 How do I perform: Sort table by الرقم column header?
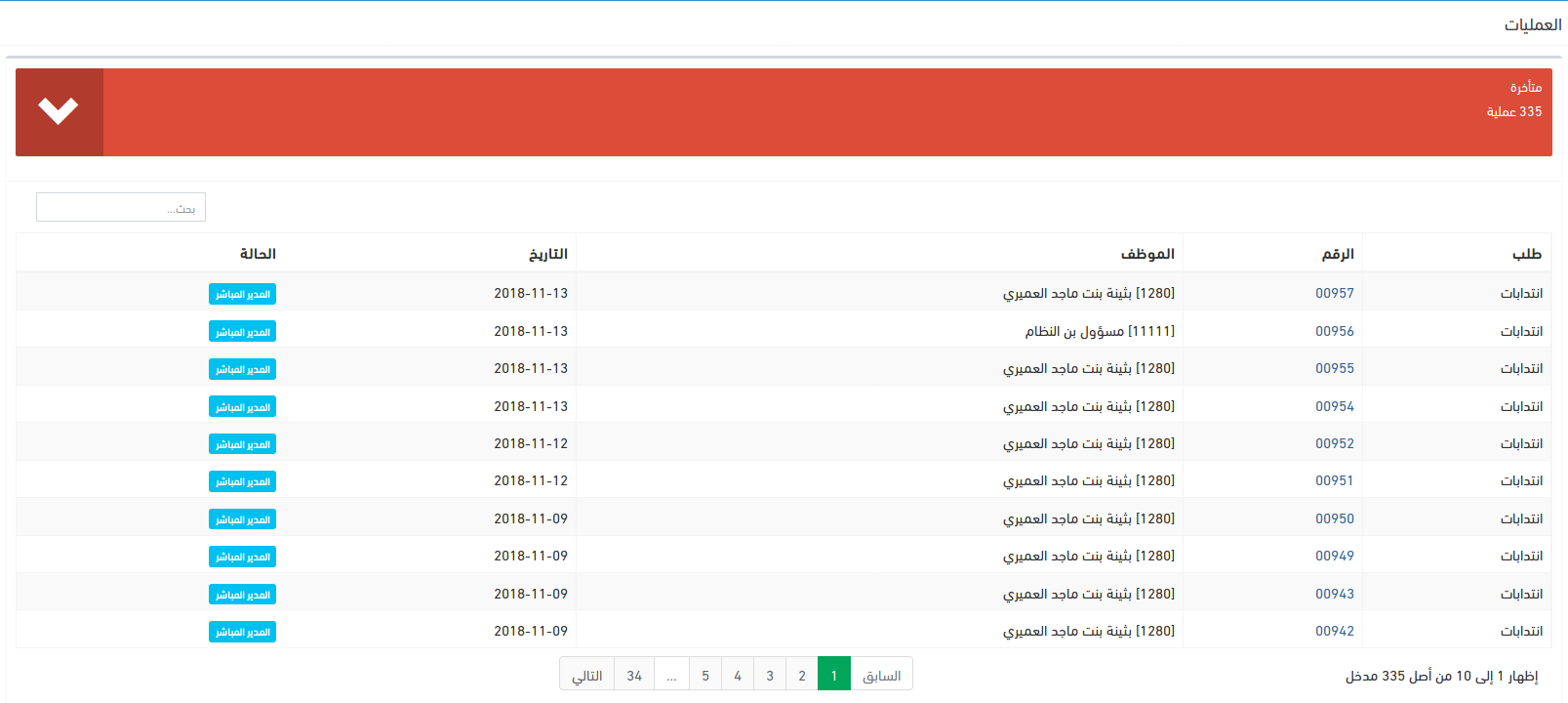(x=1337, y=254)
